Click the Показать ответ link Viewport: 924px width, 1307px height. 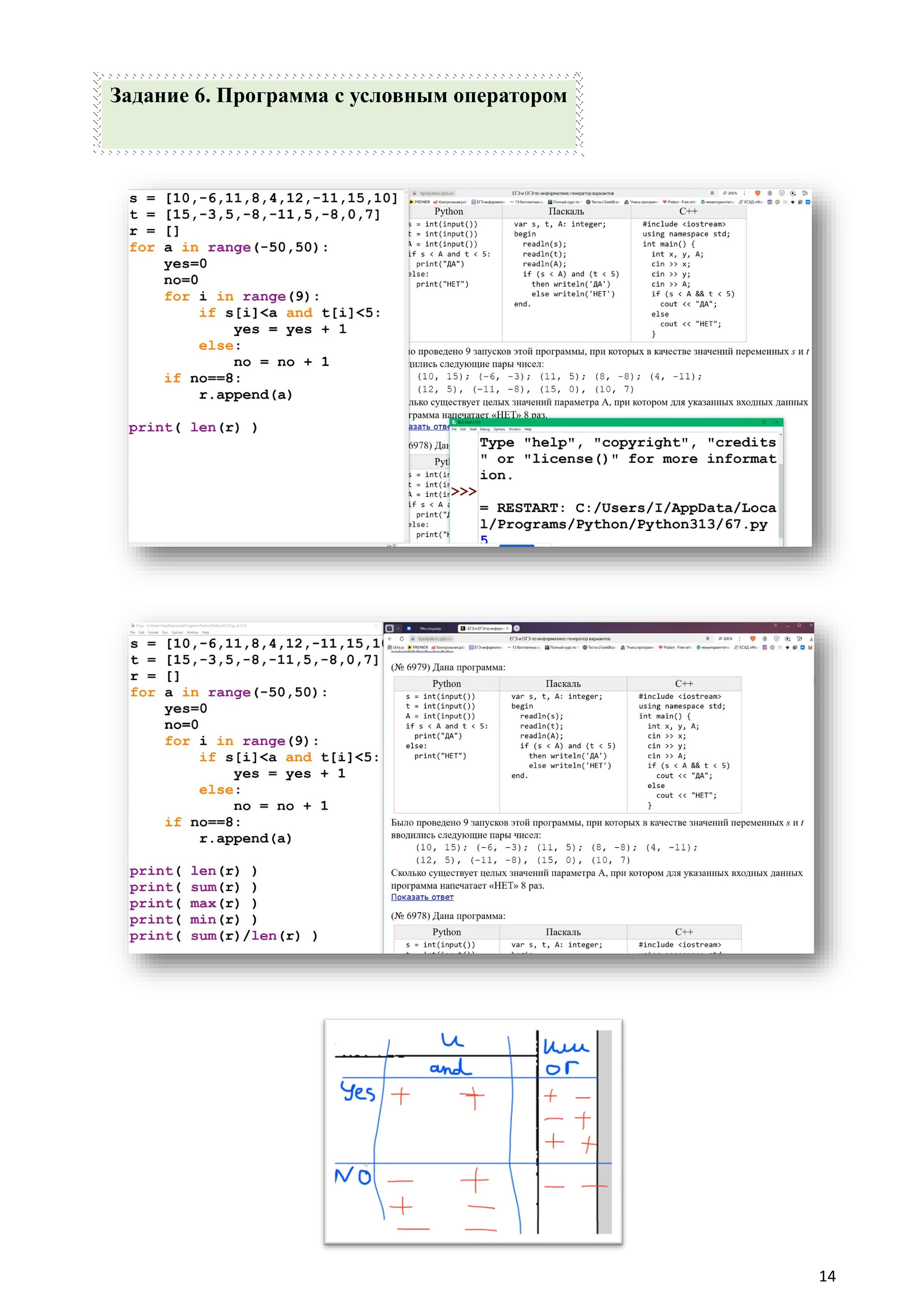[422, 897]
